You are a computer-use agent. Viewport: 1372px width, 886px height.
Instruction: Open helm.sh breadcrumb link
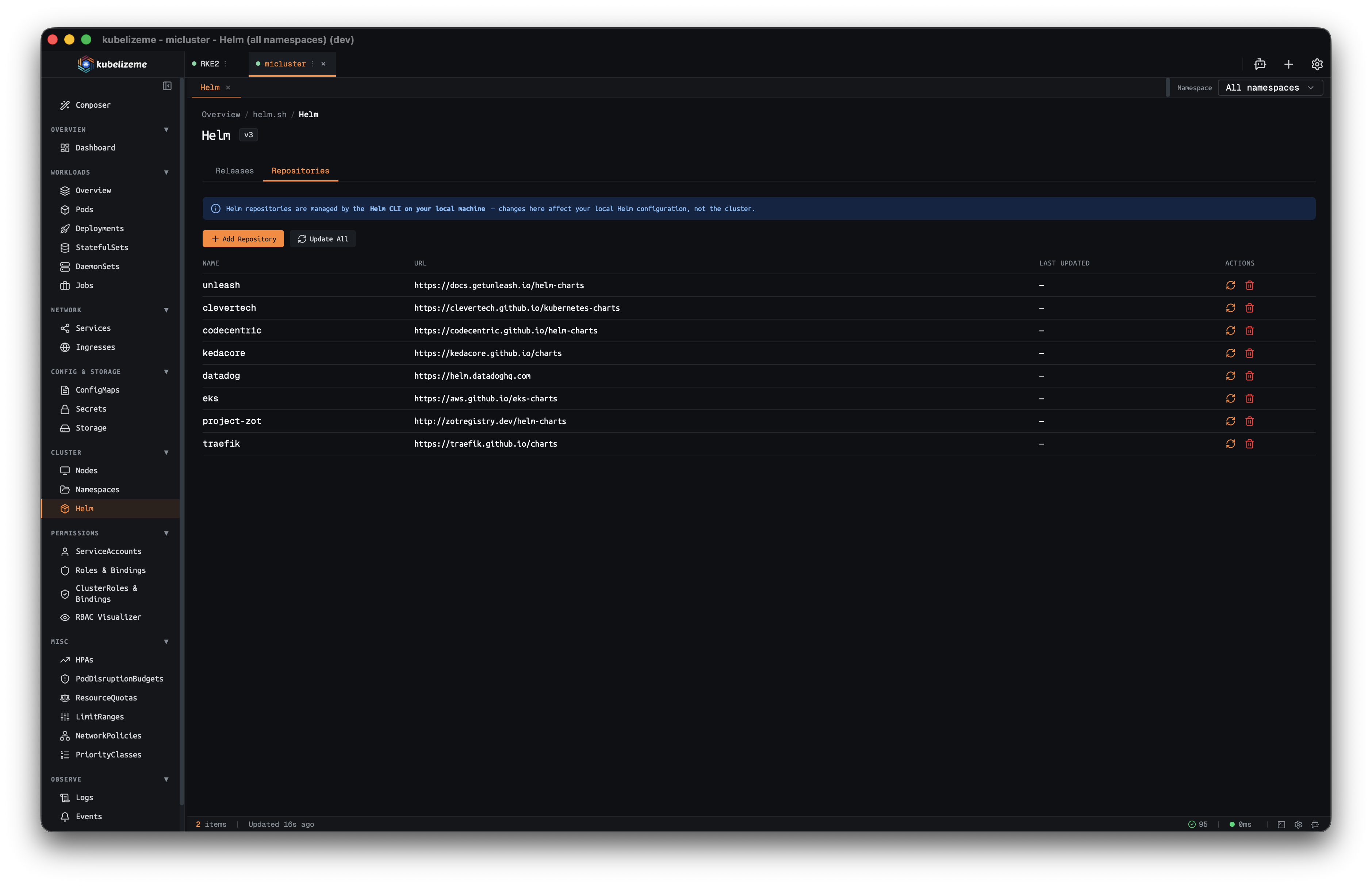pos(270,114)
